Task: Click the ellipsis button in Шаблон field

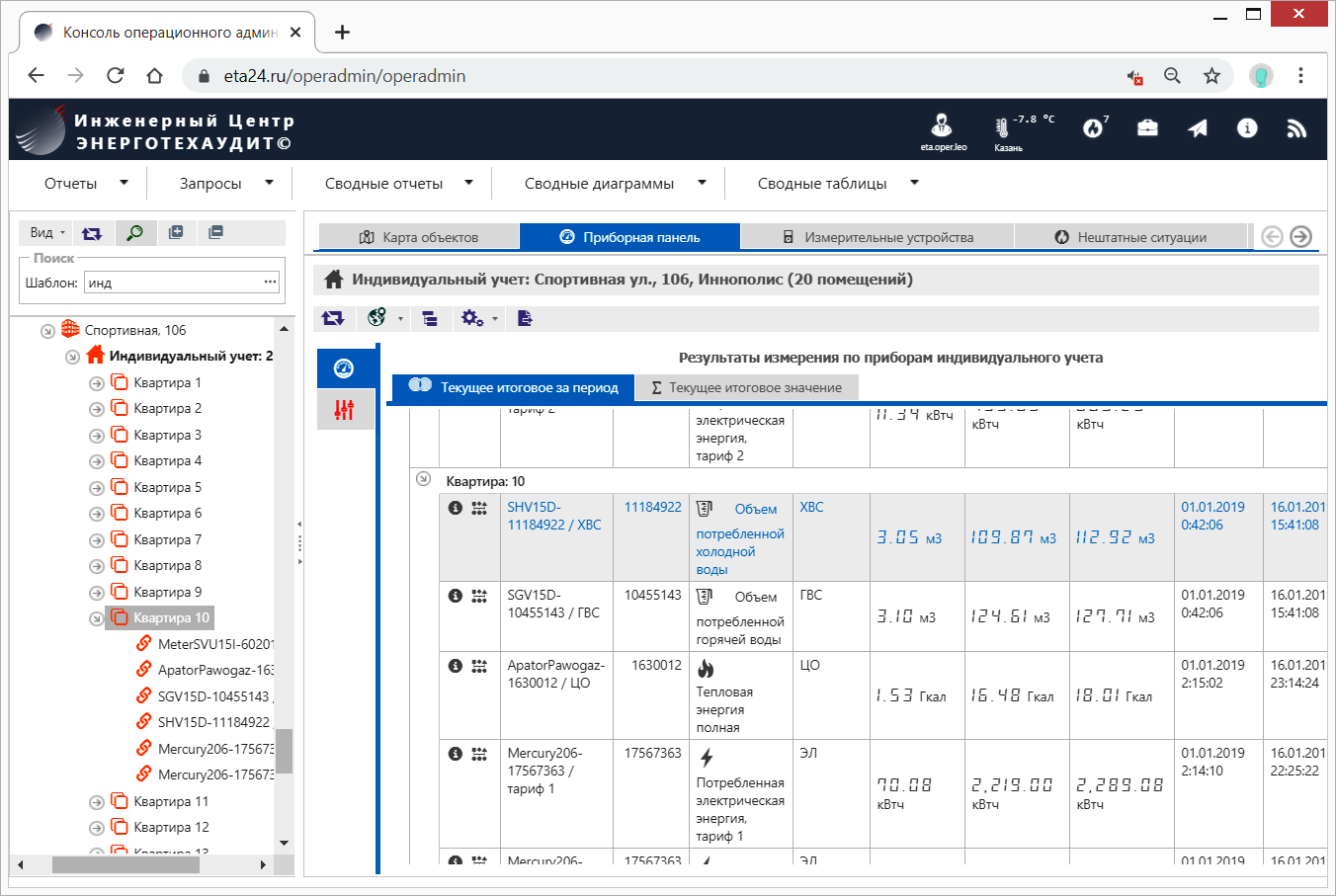Action: (270, 283)
